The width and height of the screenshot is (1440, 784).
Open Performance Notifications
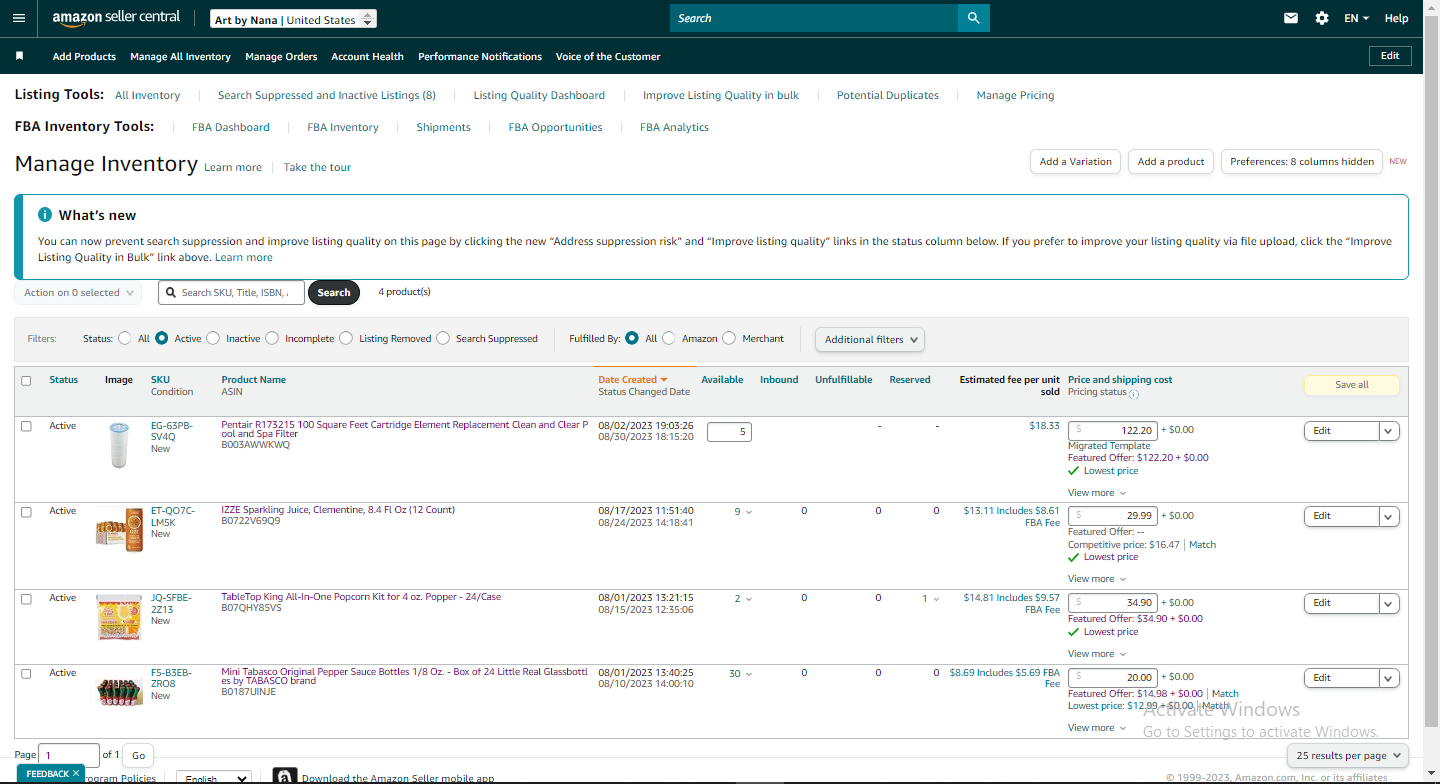tap(480, 57)
